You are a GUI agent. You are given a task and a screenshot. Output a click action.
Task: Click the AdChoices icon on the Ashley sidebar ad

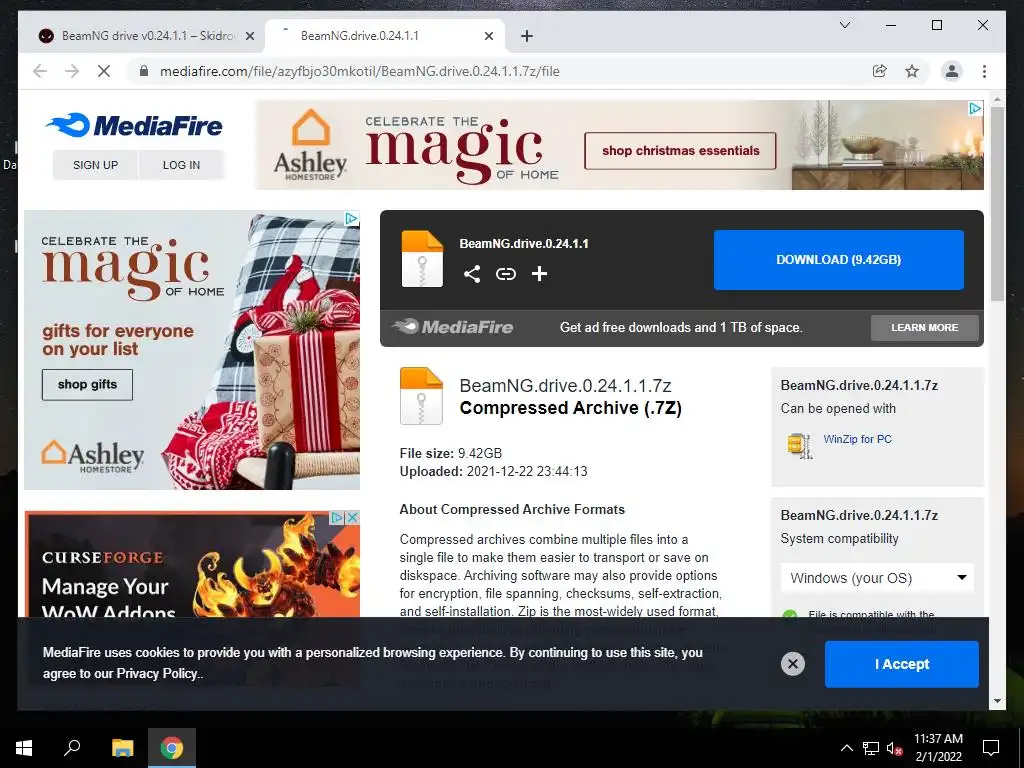[351, 218]
